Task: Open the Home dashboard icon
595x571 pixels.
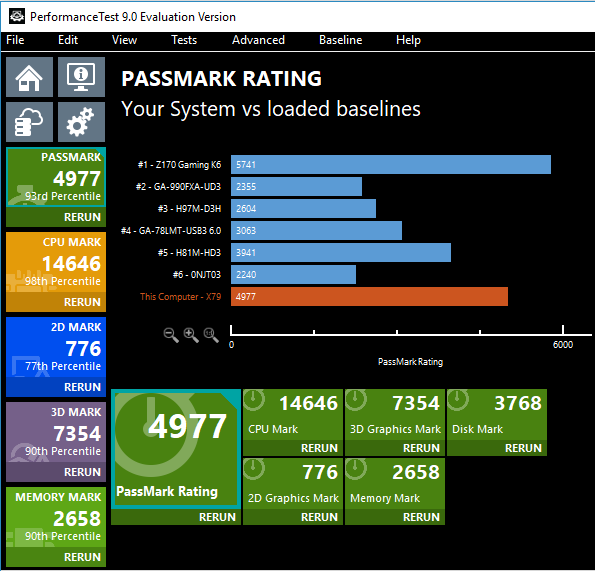Action: click(x=29, y=77)
